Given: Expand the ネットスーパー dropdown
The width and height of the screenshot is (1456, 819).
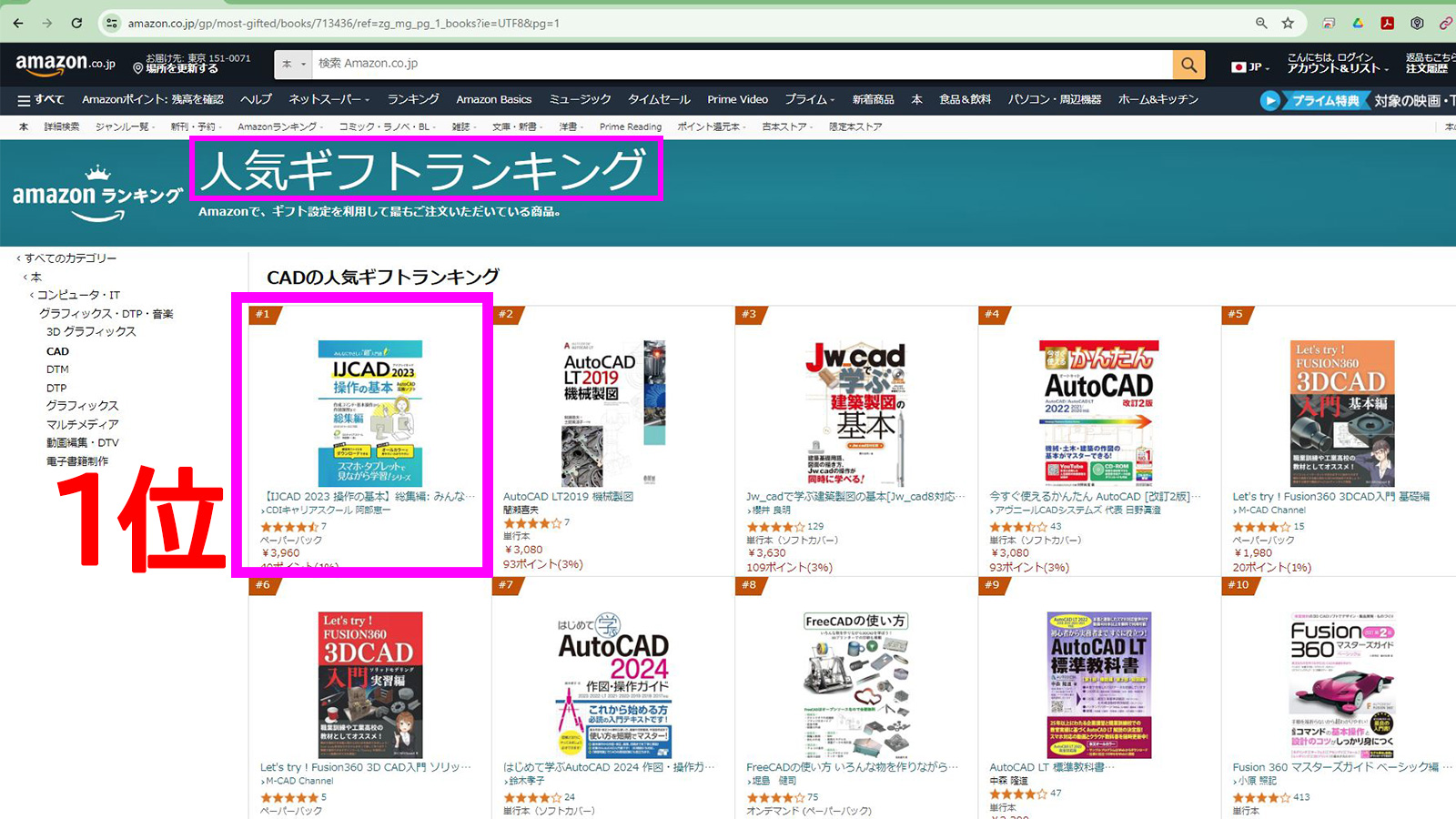Looking at the screenshot, I should (329, 99).
